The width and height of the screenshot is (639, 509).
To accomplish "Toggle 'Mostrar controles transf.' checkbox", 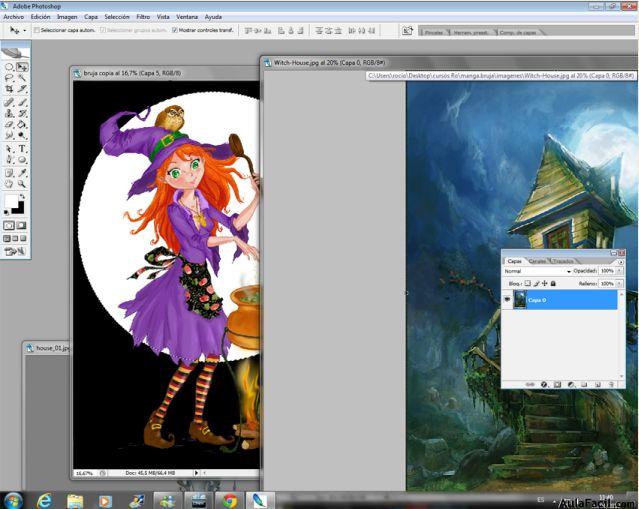I will (x=174, y=30).
